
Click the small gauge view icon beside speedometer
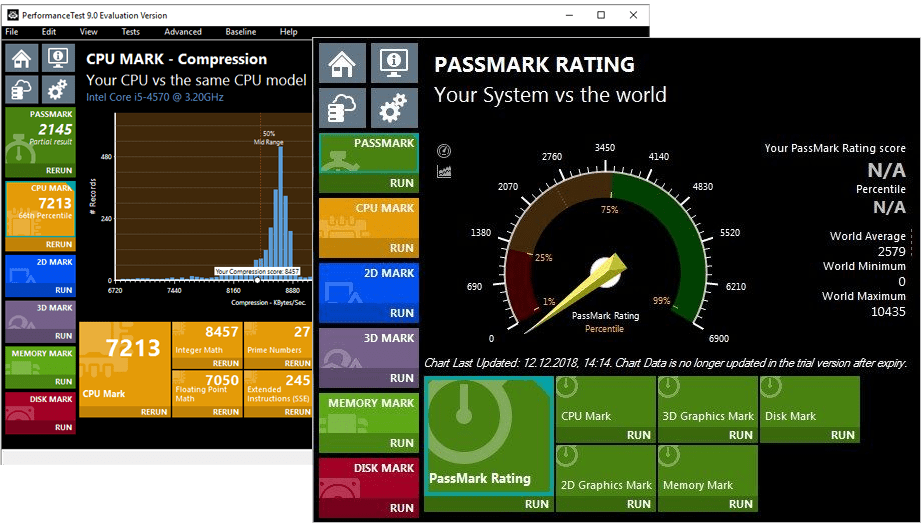444,152
